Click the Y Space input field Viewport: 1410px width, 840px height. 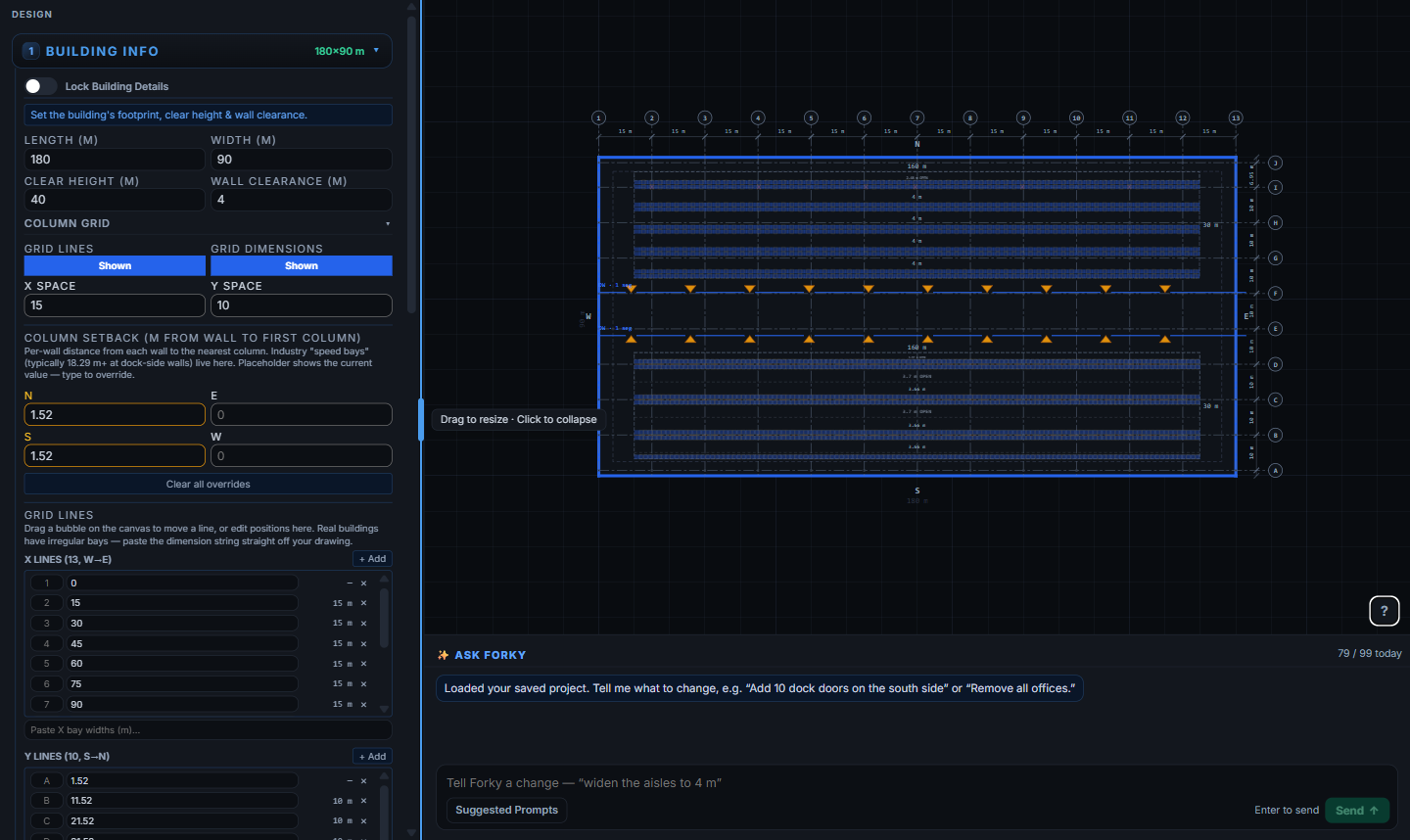point(302,305)
